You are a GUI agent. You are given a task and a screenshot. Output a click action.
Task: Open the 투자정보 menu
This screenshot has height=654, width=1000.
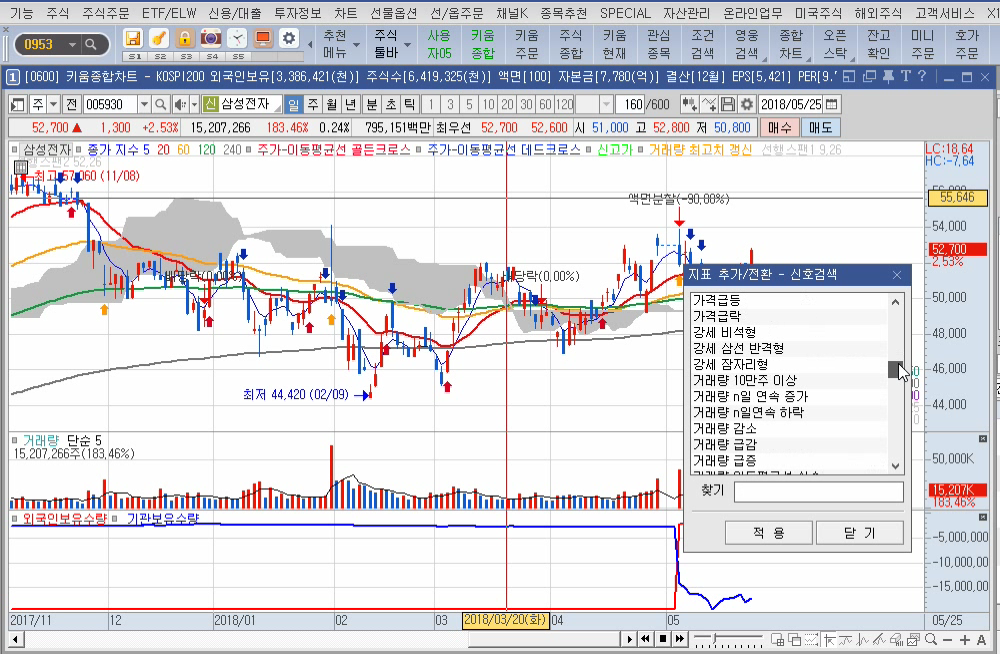tap(297, 13)
